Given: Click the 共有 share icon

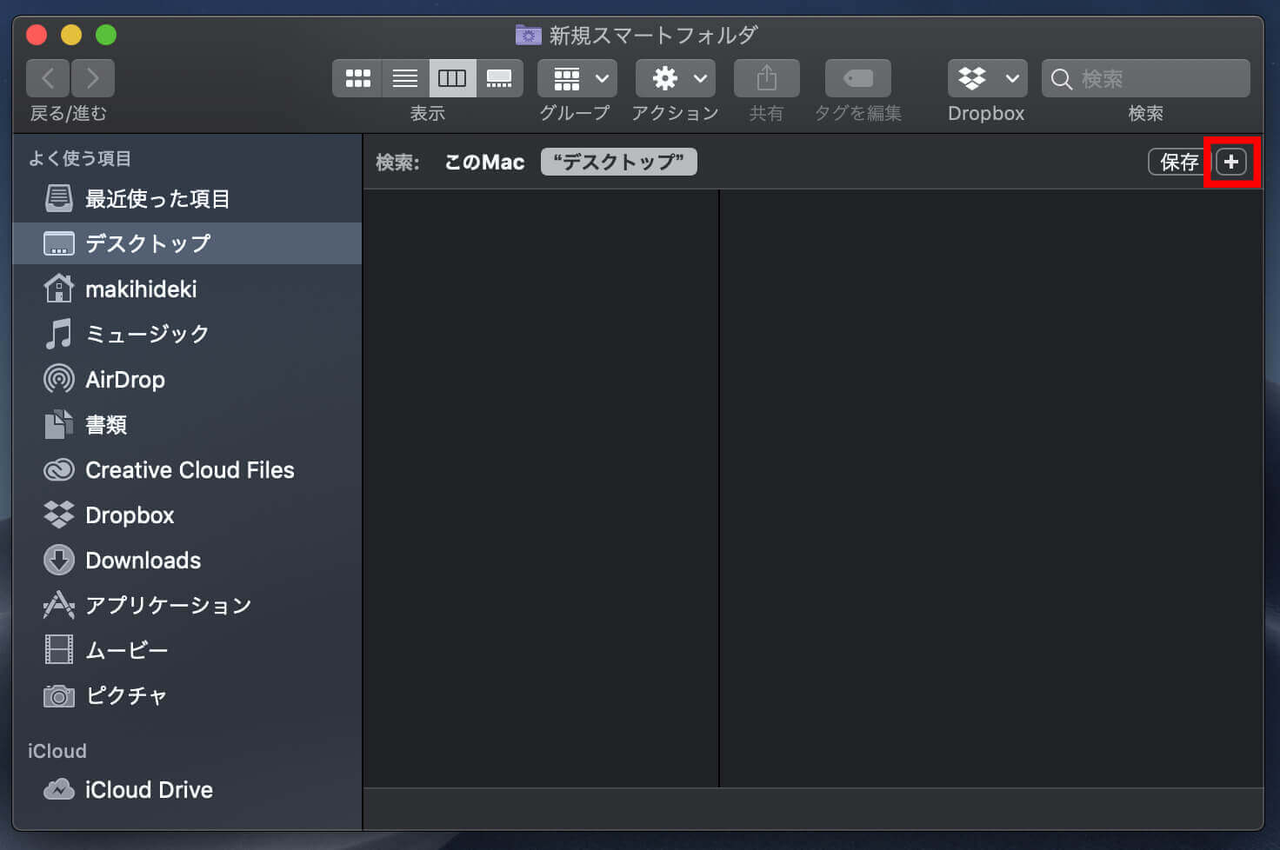Looking at the screenshot, I should [x=767, y=78].
